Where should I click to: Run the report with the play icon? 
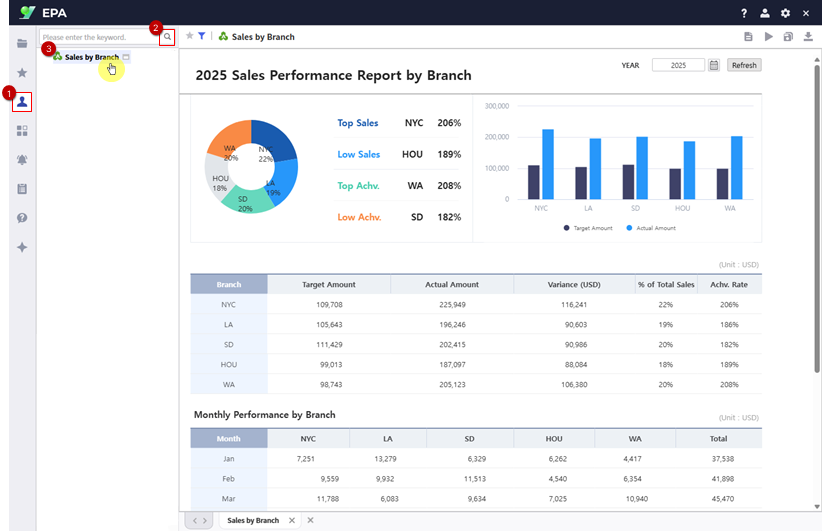click(x=768, y=37)
